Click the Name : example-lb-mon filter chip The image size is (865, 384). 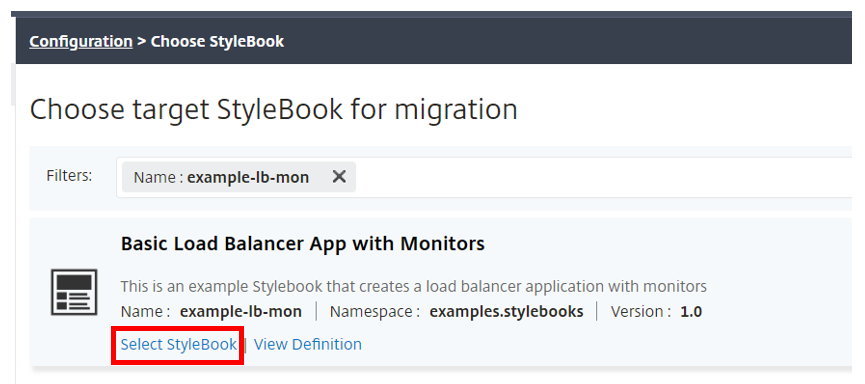239,177
